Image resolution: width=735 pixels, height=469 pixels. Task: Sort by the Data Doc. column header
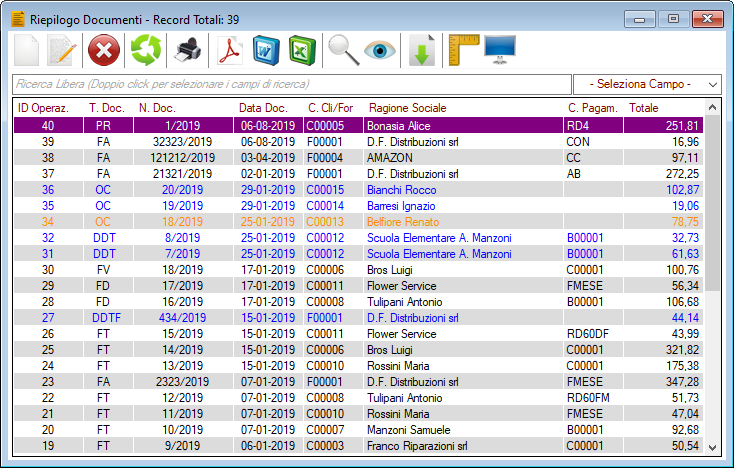[263, 107]
